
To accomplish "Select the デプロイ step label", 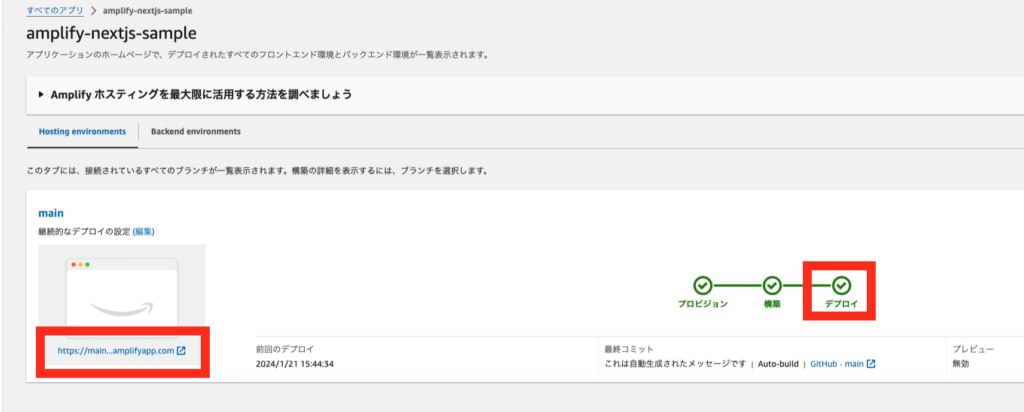I will [x=842, y=303].
